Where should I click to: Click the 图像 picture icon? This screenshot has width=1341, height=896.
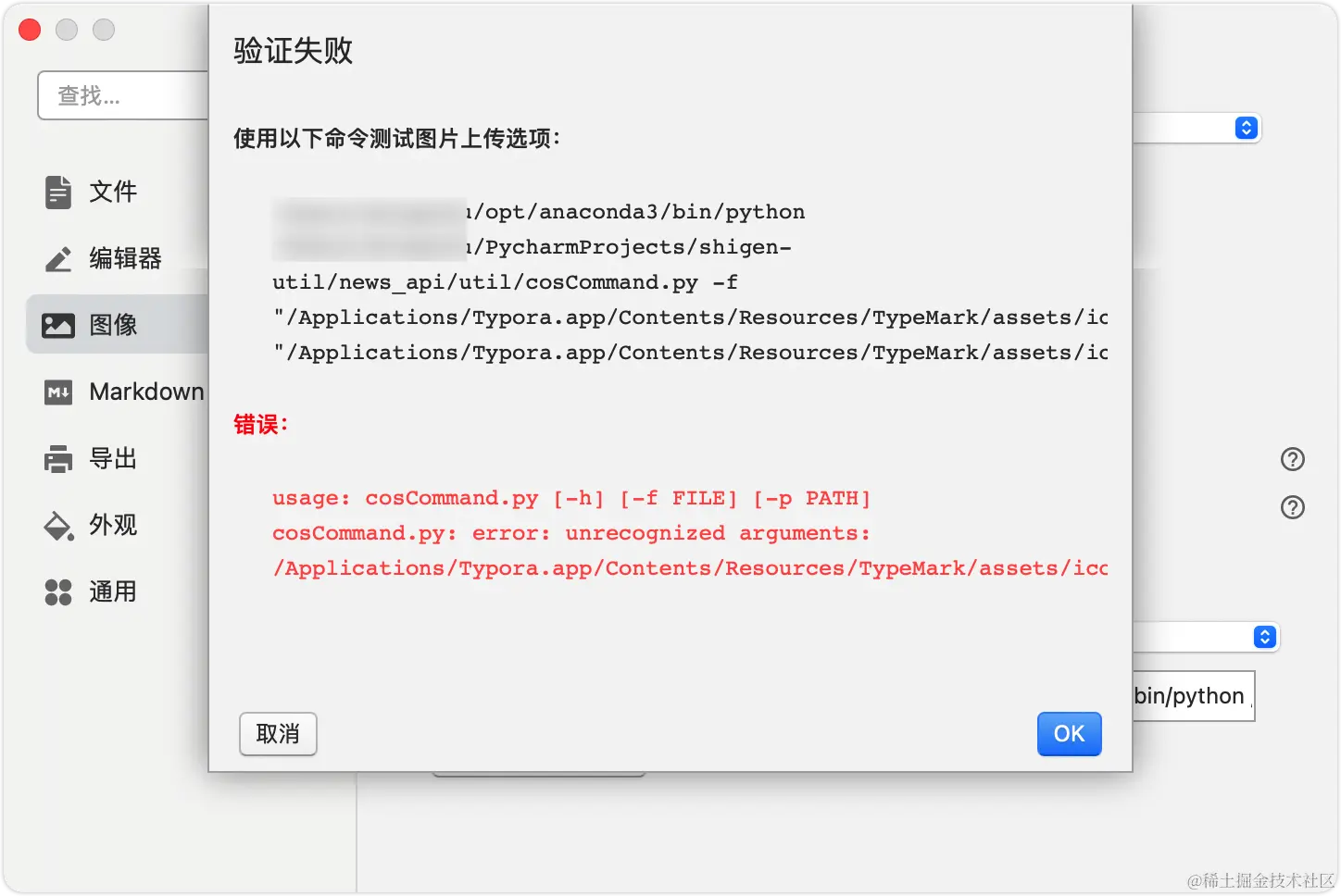click(x=58, y=325)
